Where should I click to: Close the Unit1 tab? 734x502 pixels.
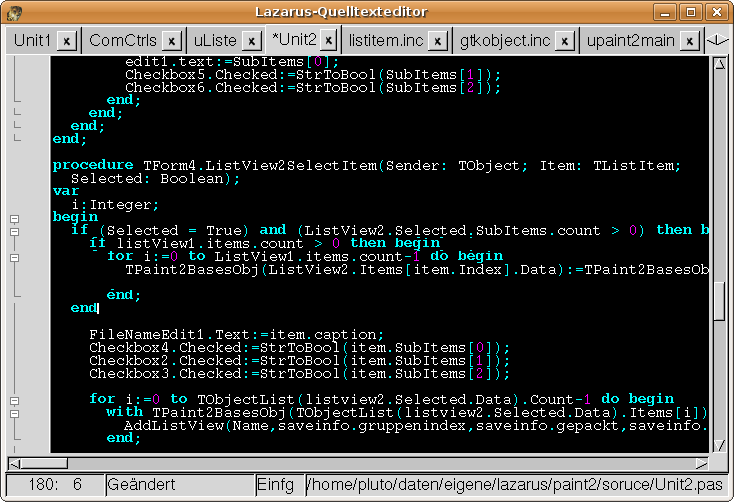tap(66, 41)
